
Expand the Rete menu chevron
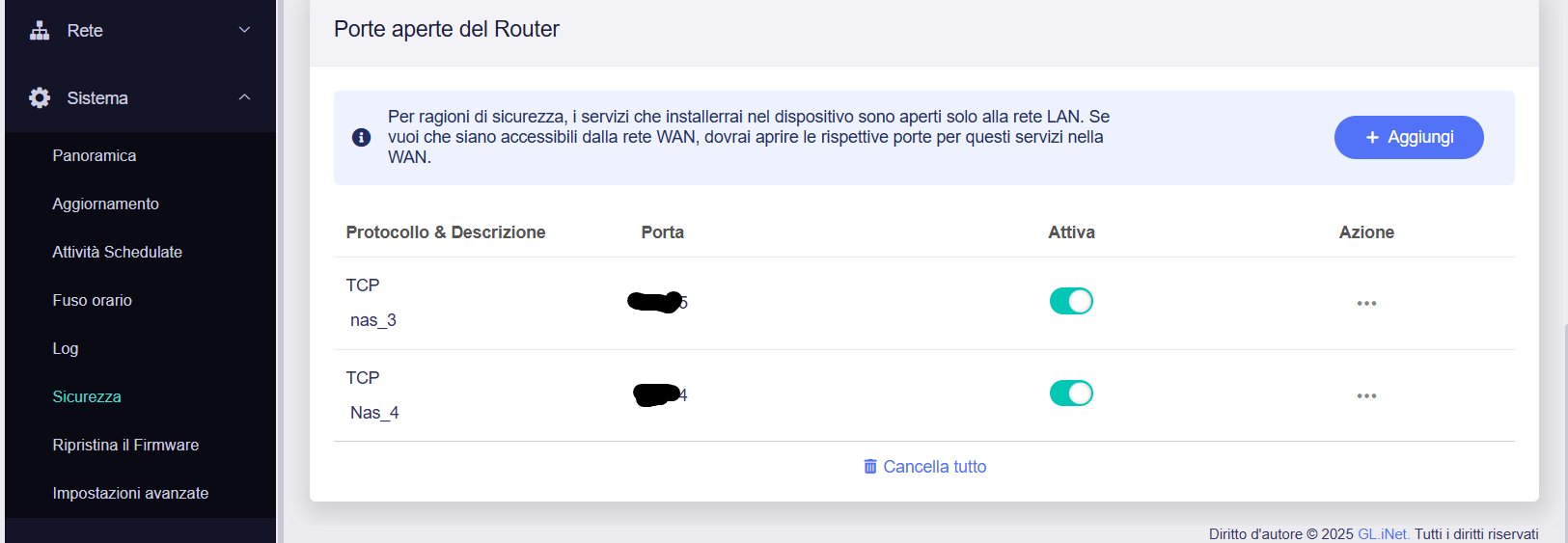pos(244,31)
